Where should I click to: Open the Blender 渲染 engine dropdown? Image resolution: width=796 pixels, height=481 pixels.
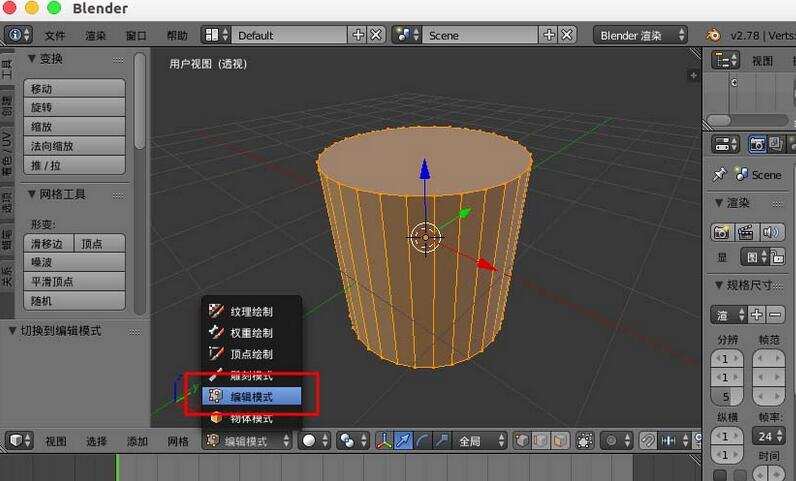click(x=641, y=35)
